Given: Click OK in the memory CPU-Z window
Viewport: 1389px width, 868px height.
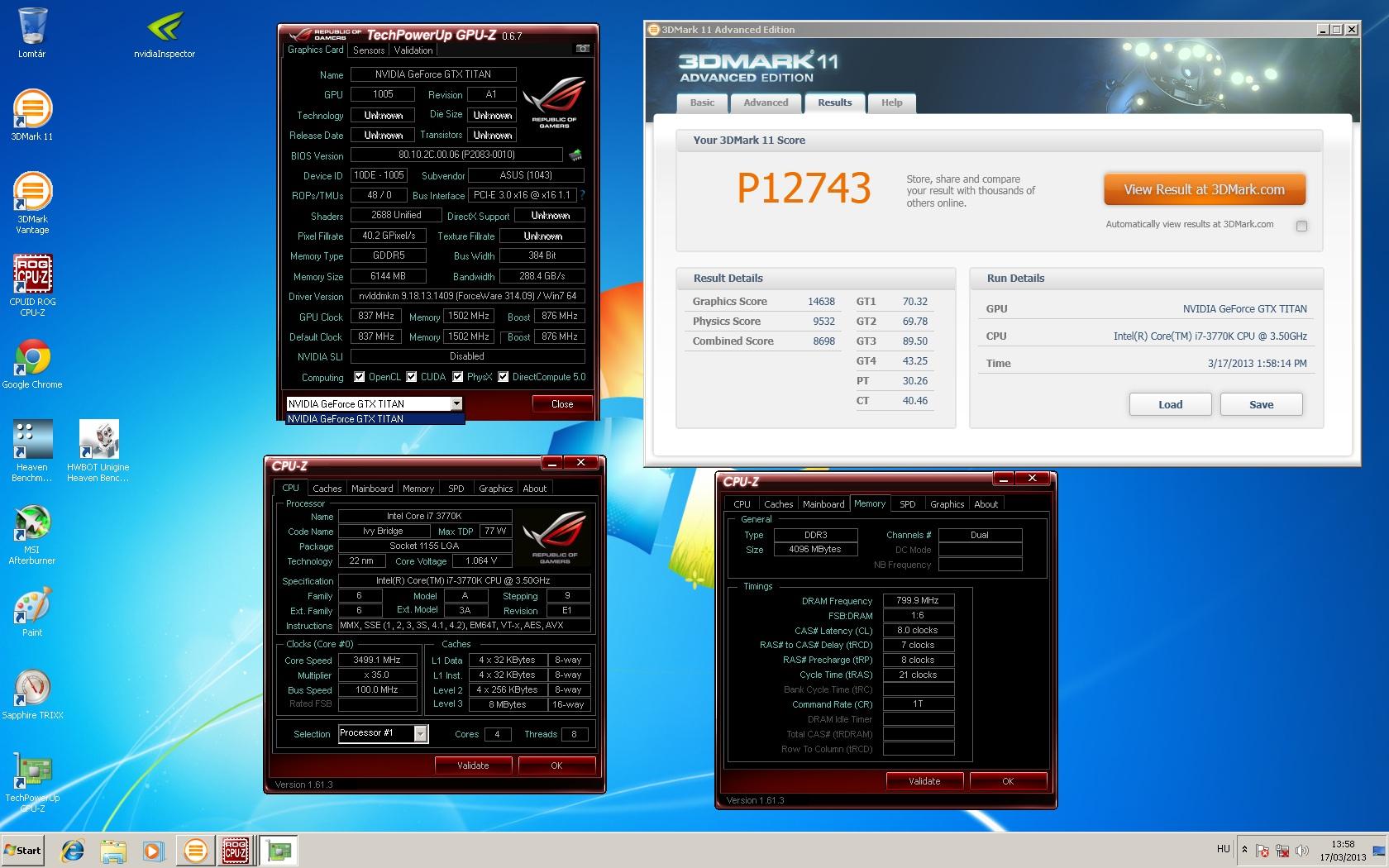Looking at the screenshot, I should (1008, 781).
